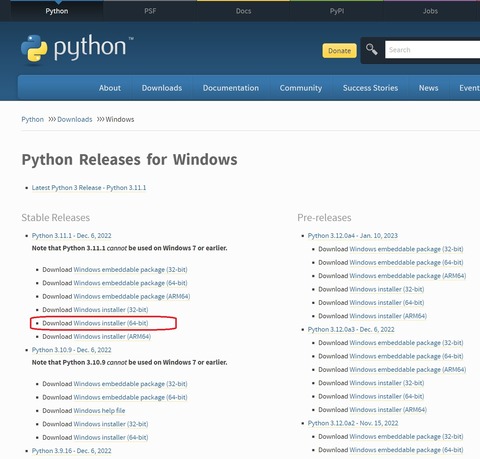480x459 pixels.
Task: Download 3.12.0a2 Windows embeddable package (32-bit)
Action: [x=406, y=437]
